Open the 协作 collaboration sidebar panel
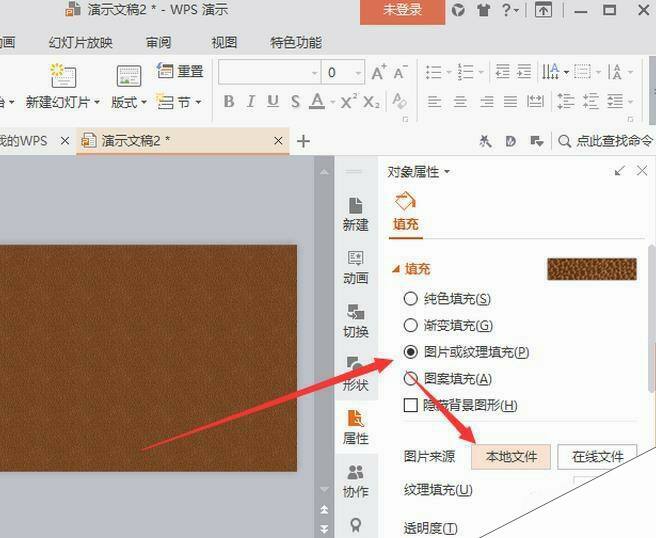The width and height of the screenshot is (656, 538). point(355,480)
